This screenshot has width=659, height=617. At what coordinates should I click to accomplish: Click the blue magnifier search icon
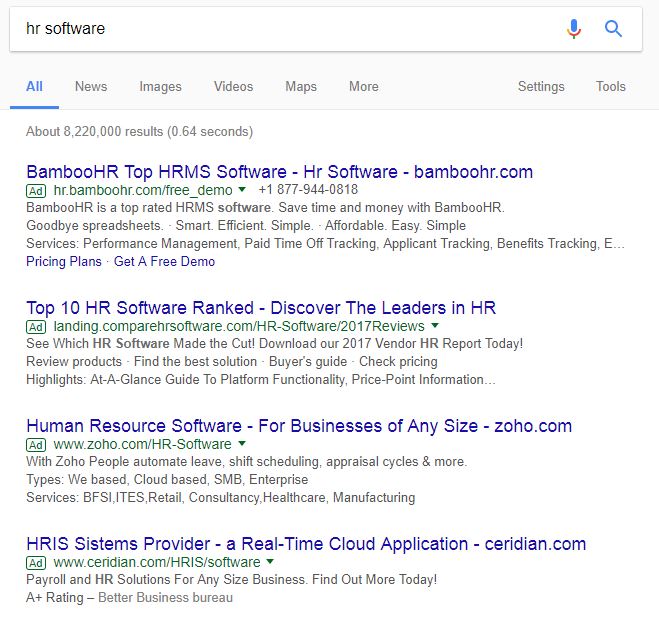coord(613,29)
